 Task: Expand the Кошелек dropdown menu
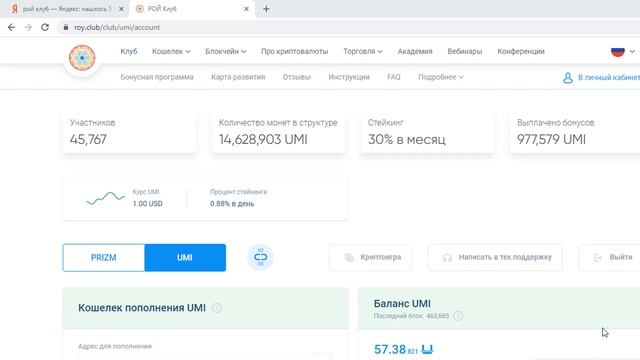click(x=171, y=51)
